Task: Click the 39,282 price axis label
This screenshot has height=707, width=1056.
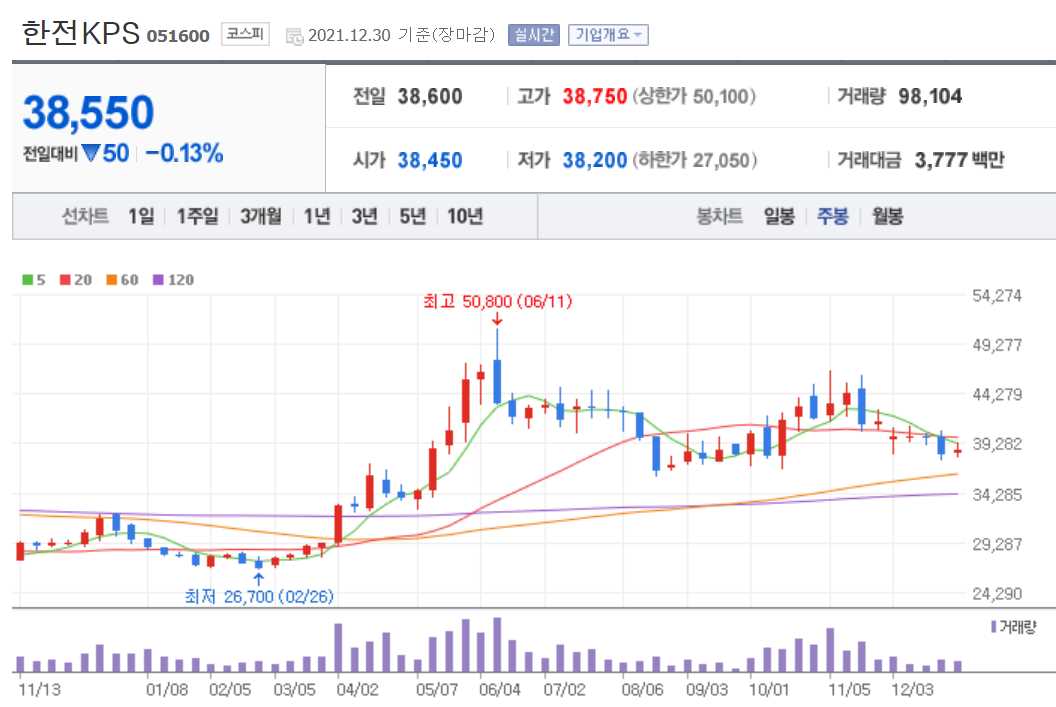Action: click(x=997, y=444)
